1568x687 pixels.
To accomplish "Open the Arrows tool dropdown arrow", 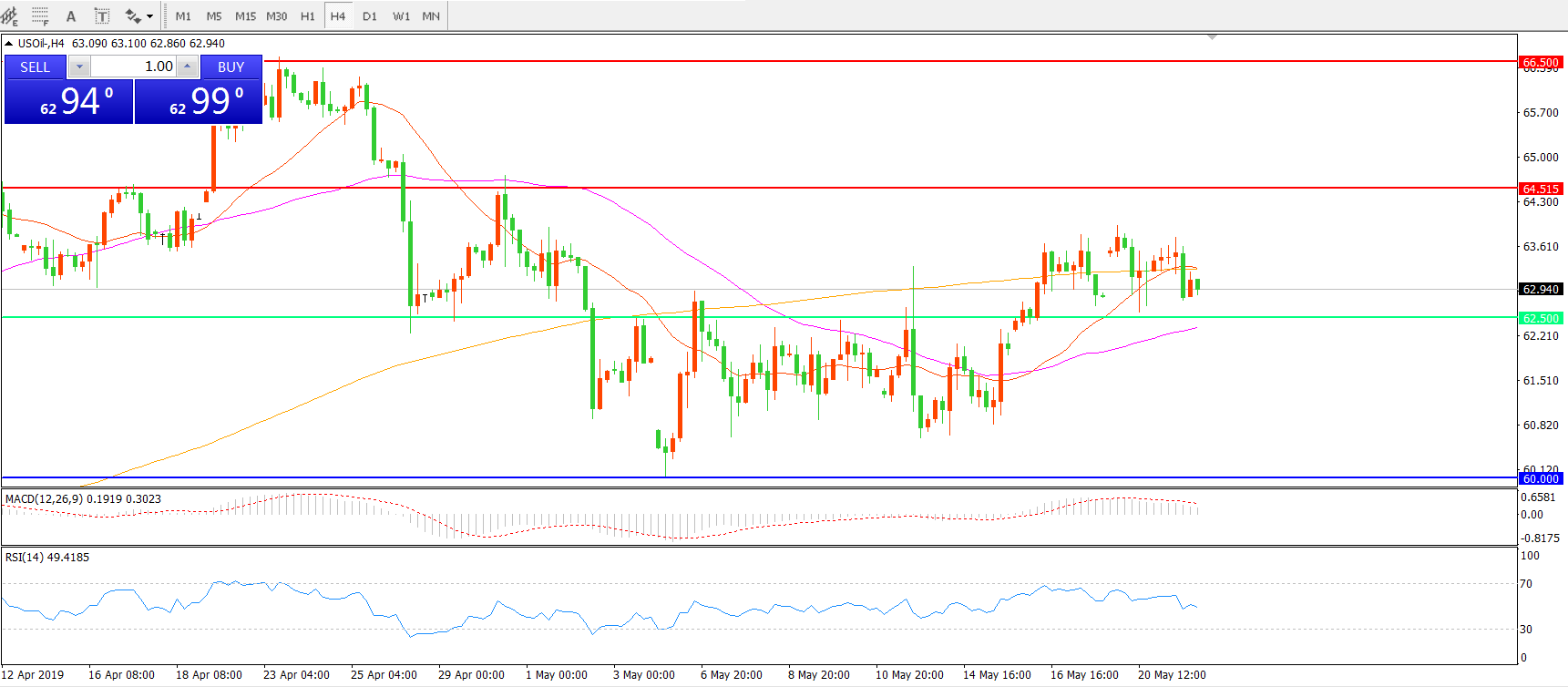I will 150,15.
